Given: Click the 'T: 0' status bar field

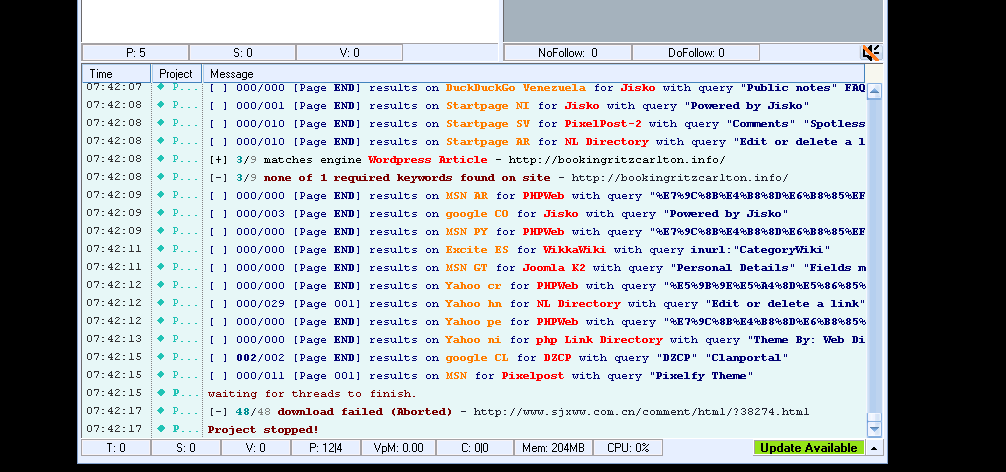Looking at the screenshot, I should (x=116, y=448).
